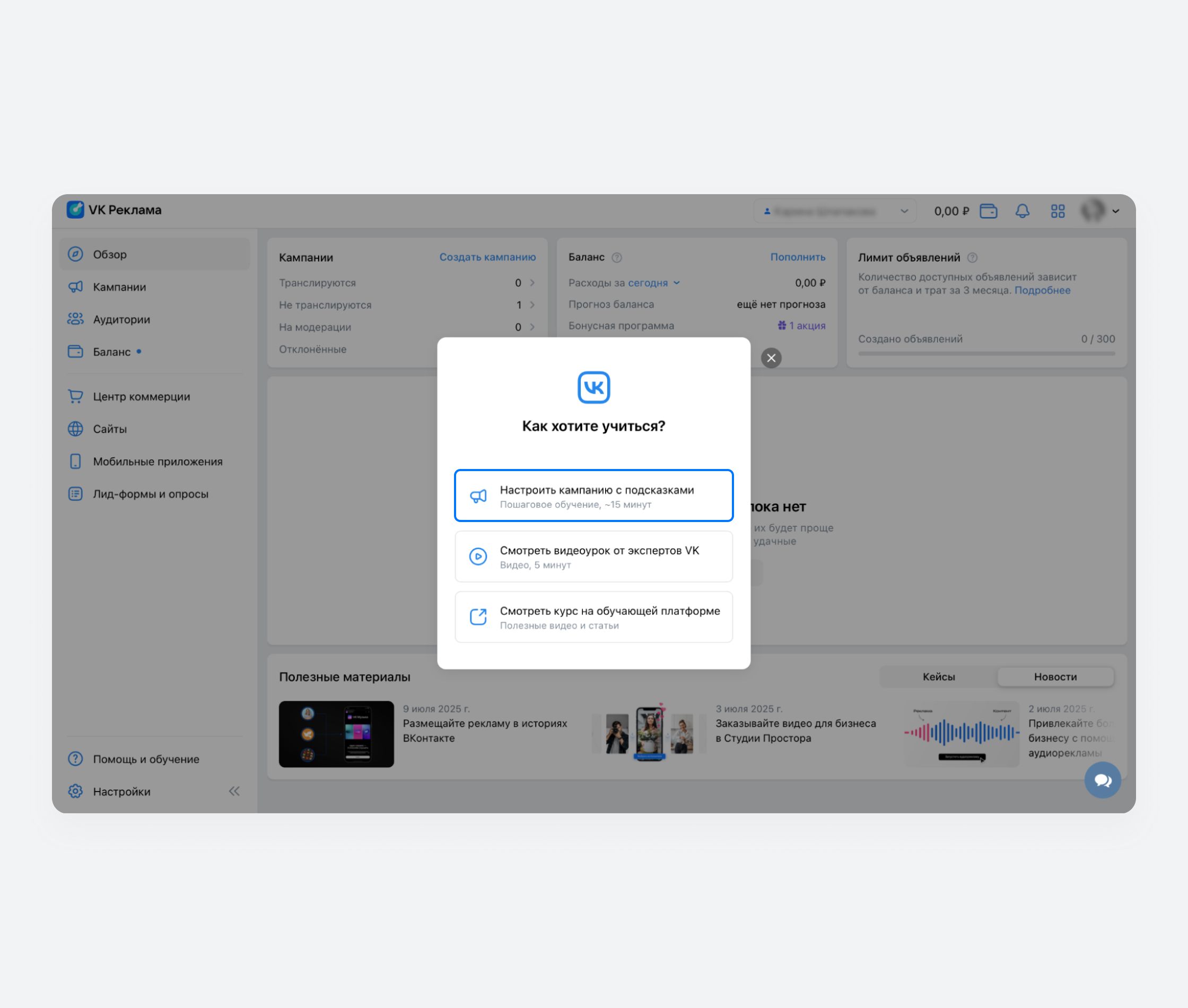Open notifications bell
Screen dimensions: 1188x1008
click(1023, 211)
